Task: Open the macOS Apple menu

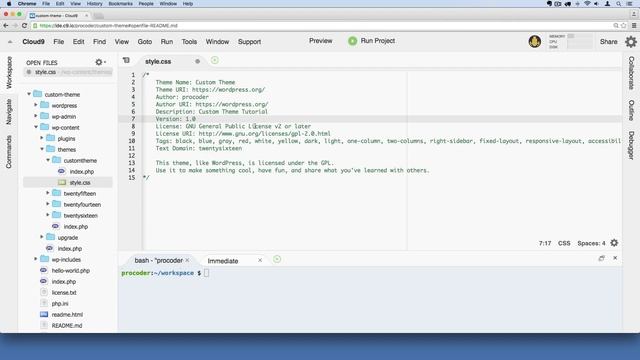Action: tap(9, 4)
